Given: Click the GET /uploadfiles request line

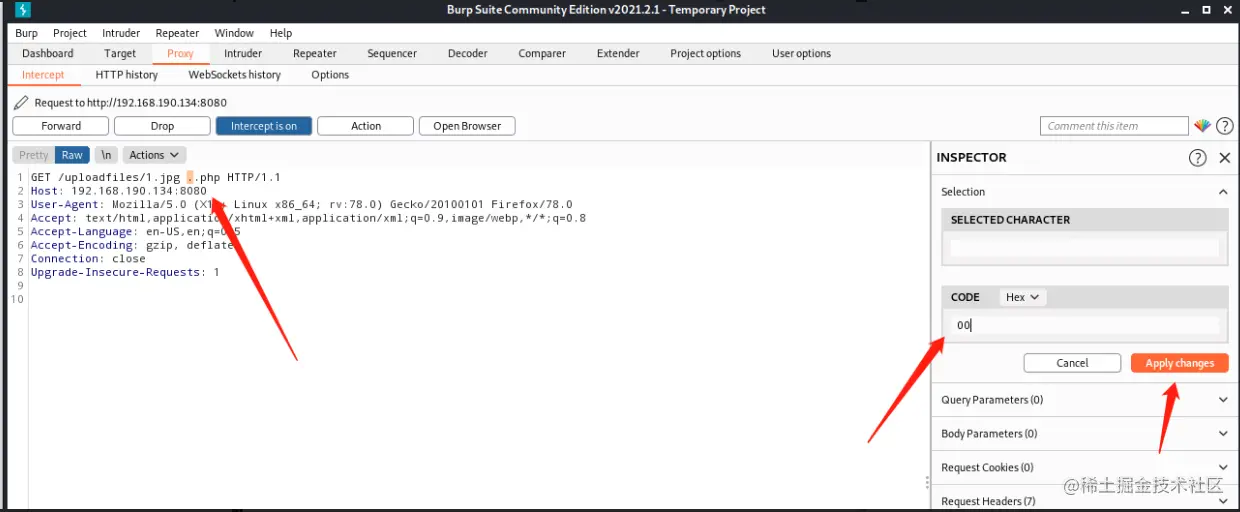Looking at the screenshot, I should [155, 177].
